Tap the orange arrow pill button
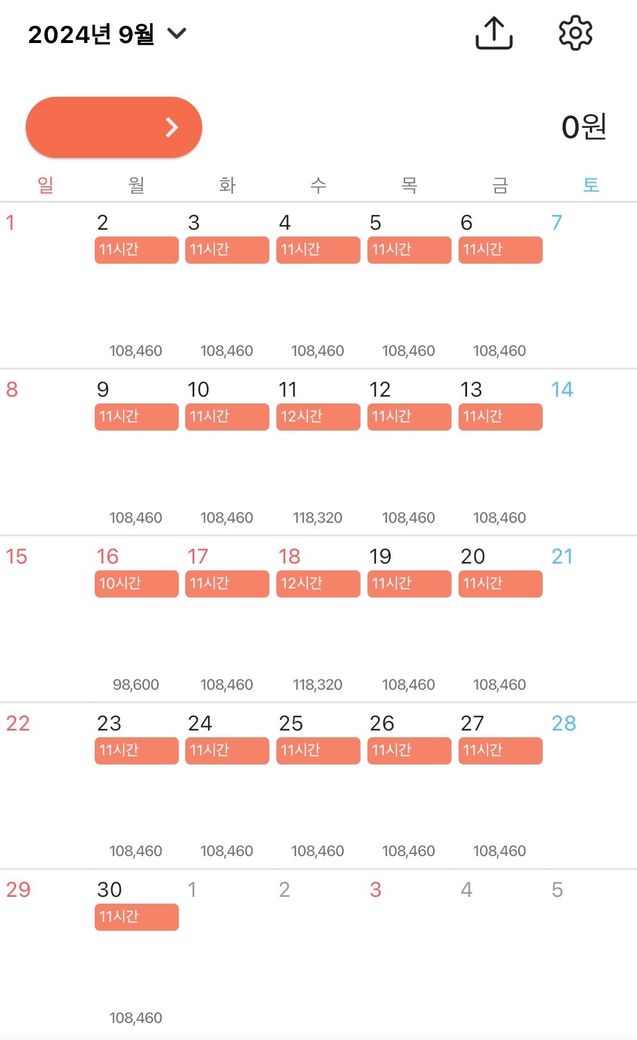This screenshot has width=637, height=1040. 114,127
